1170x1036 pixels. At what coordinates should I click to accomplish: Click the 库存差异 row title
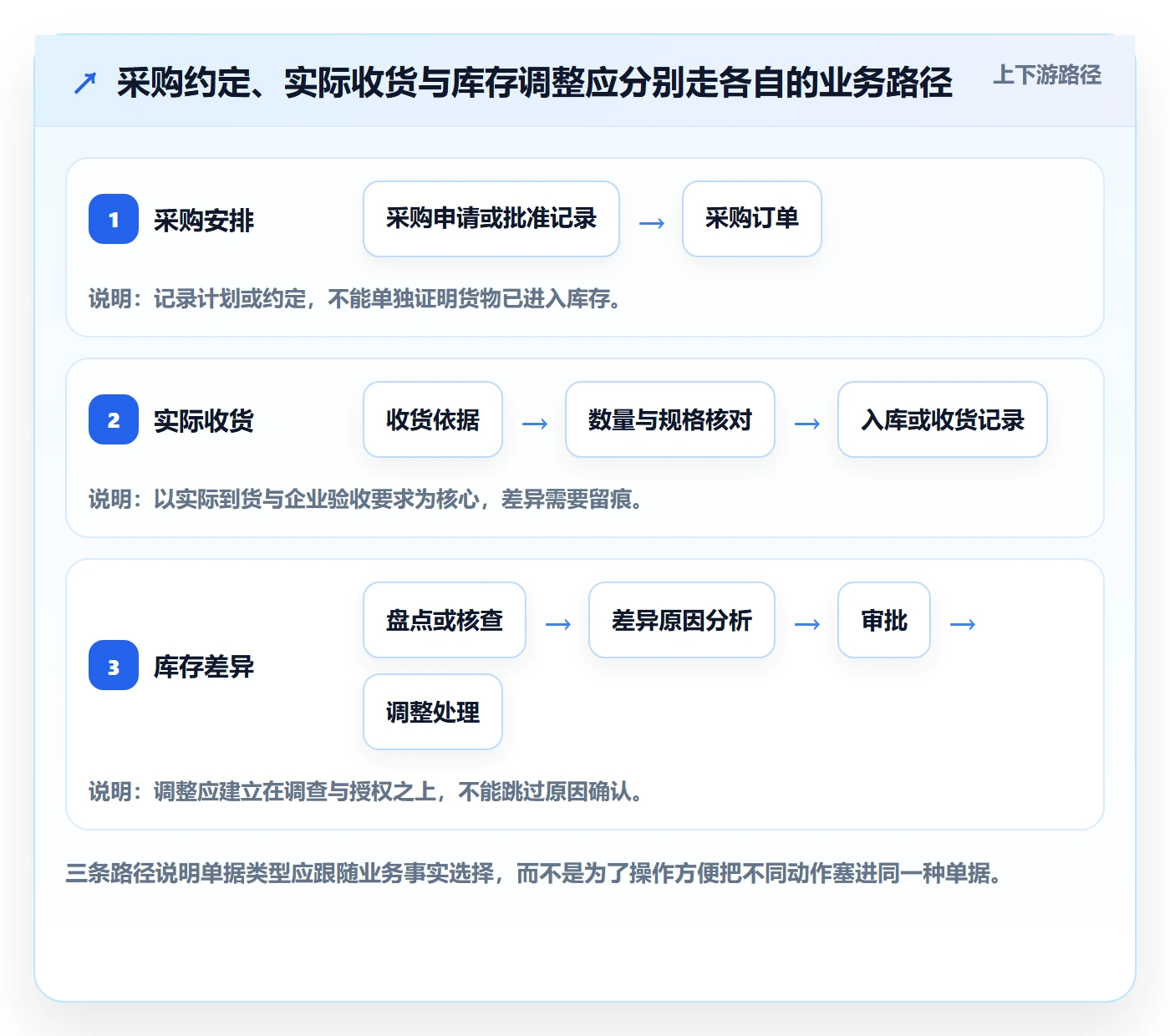tap(204, 667)
